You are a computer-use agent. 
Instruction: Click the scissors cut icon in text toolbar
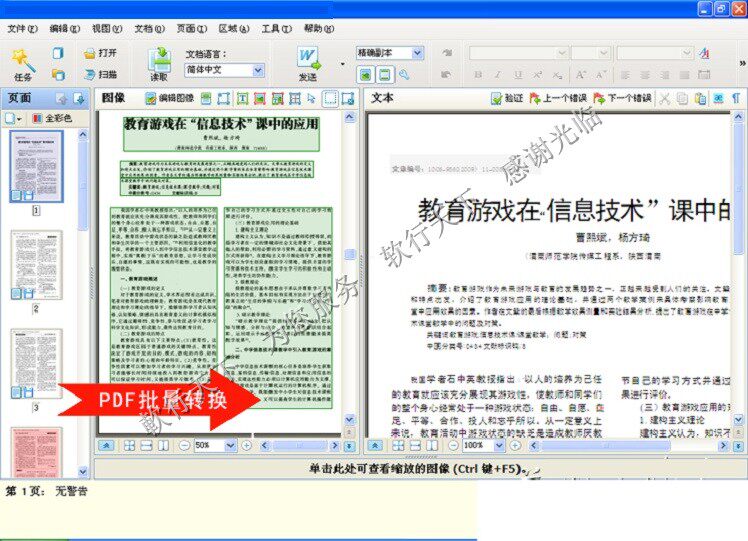(665, 98)
